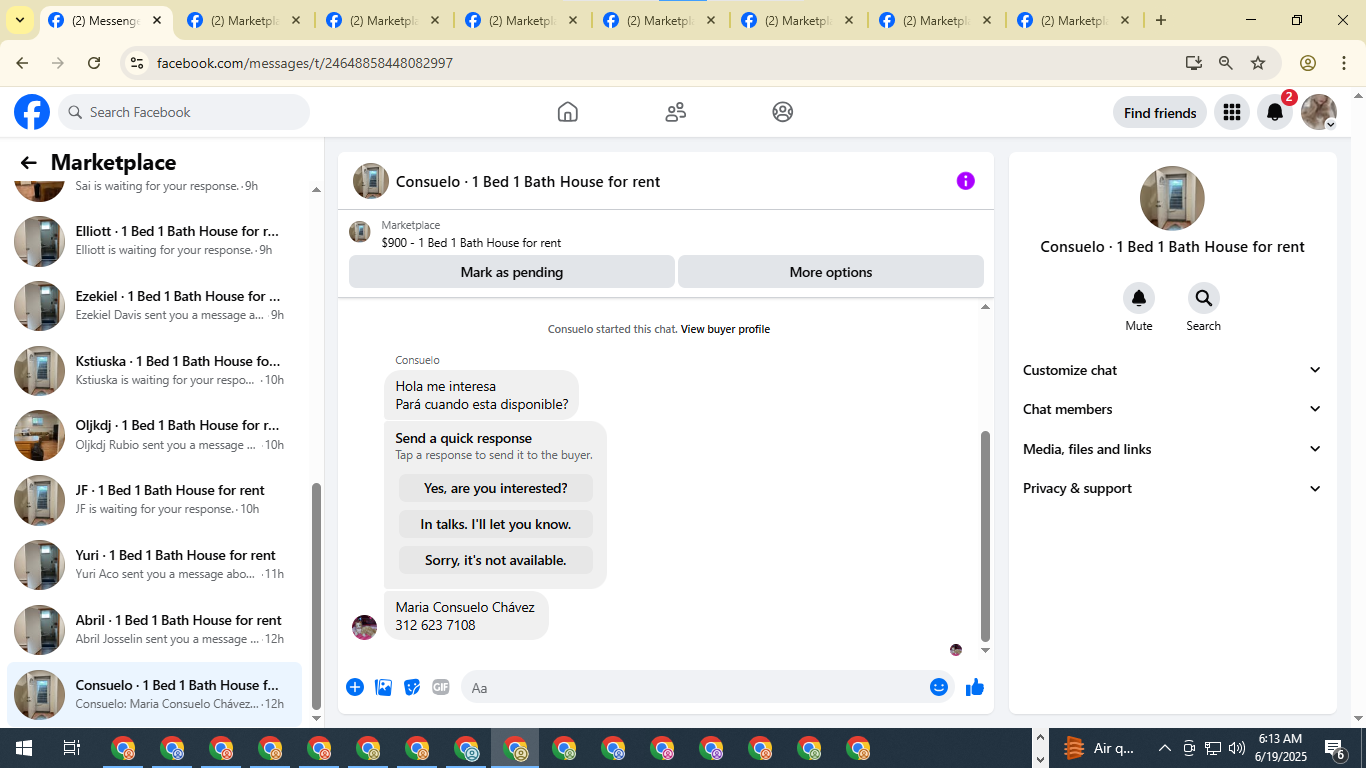The image size is (1366, 768).
Task: Open the taskbar clock showing 6:13 AM
Action: (x=1280, y=748)
